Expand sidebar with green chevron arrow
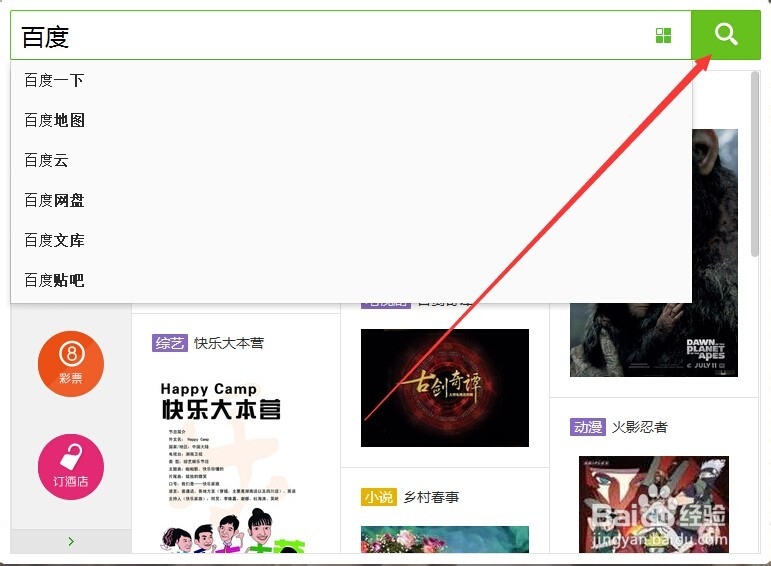771x566 pixels. (x=71, y=541)
